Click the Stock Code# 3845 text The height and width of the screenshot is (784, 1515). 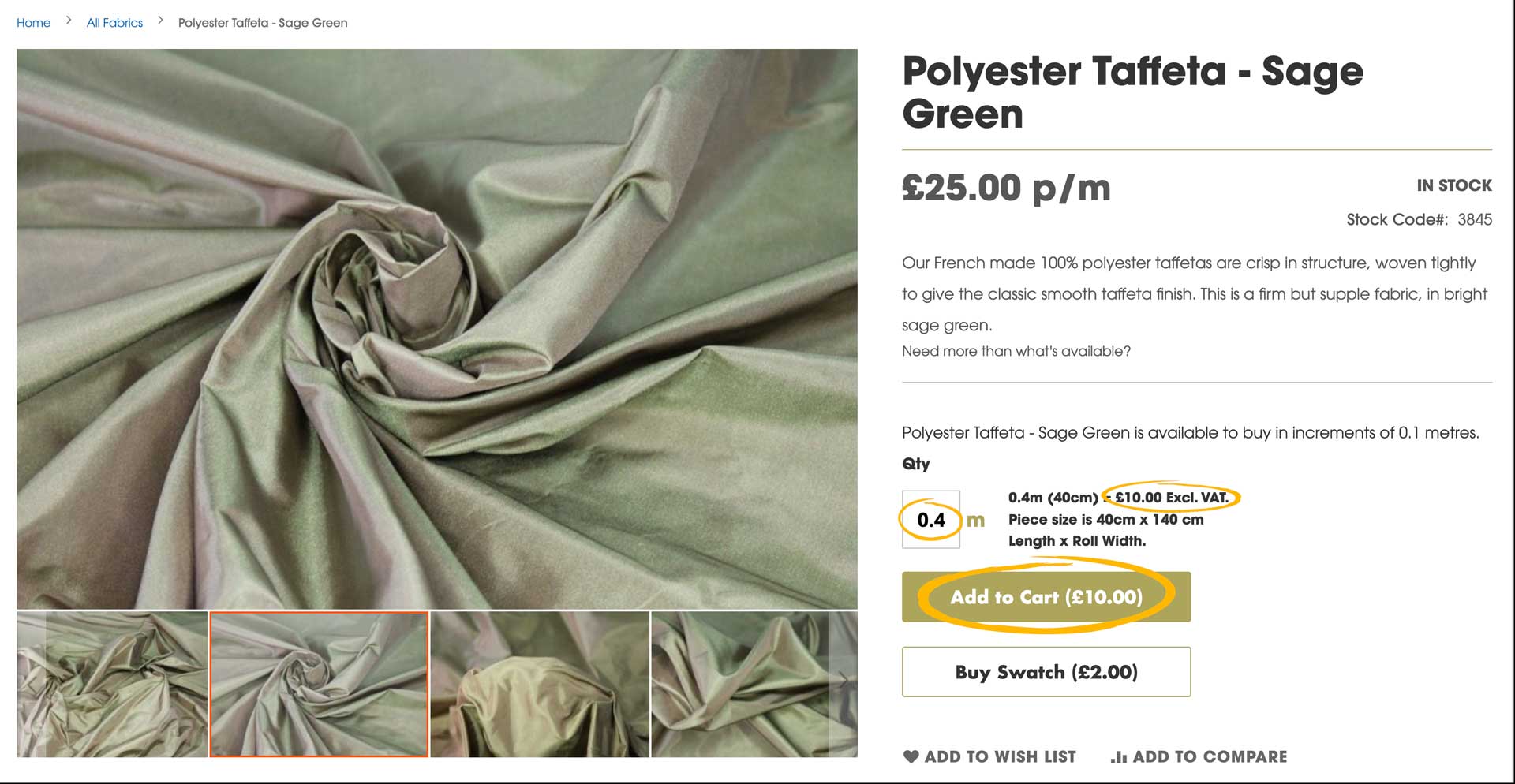(x=1418, y=219)
